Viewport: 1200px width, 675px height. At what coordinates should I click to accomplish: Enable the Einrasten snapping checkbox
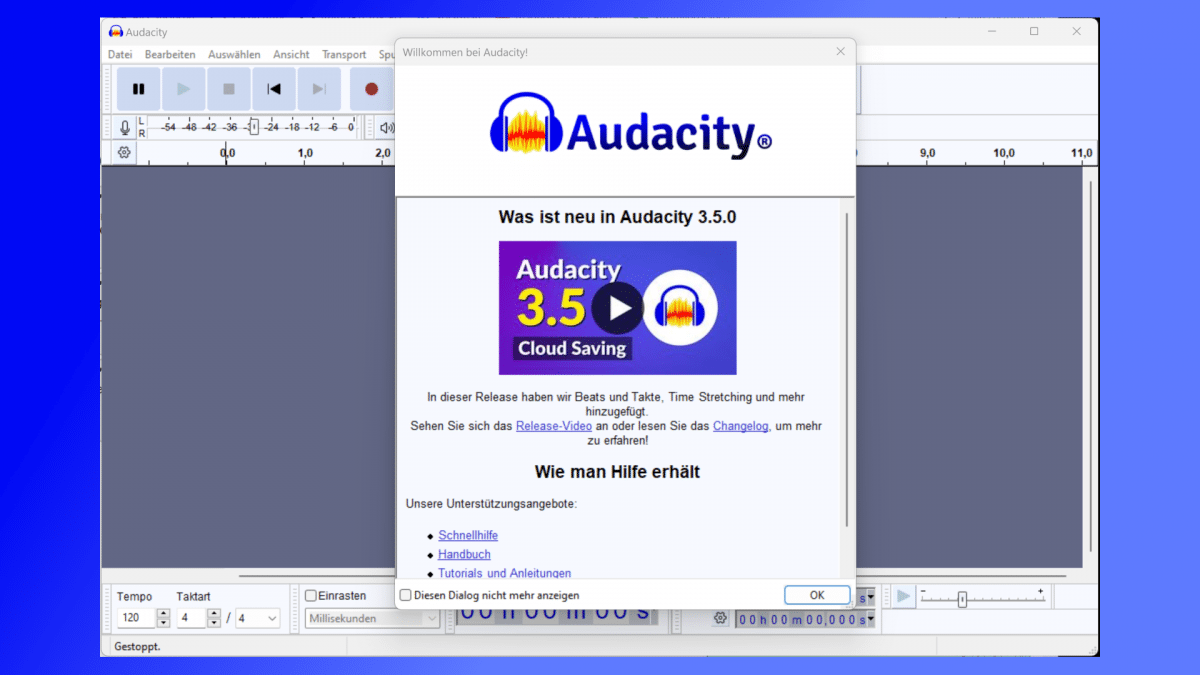pos(311,596)
